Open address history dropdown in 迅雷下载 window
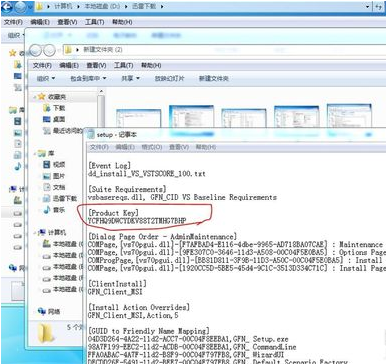 (367, 7)
